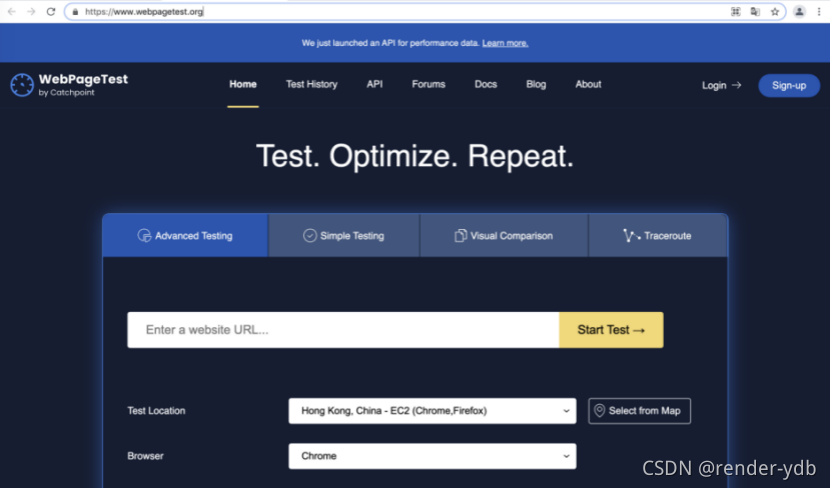The width and height of the screenshot is (832, 490).
Task: Click the Test. Optimize. Repeat. heading
Action: coord(415,157)
